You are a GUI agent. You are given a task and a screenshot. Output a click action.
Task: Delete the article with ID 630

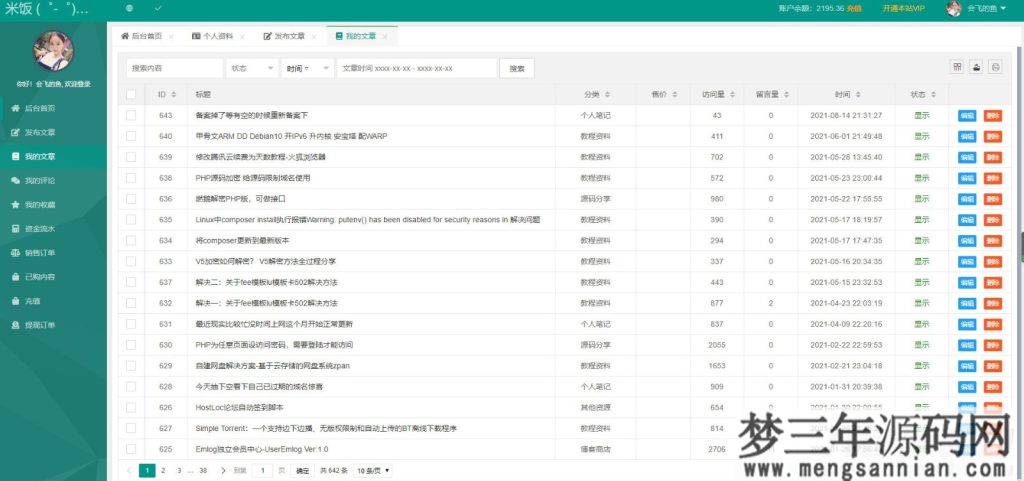[993, 345]
